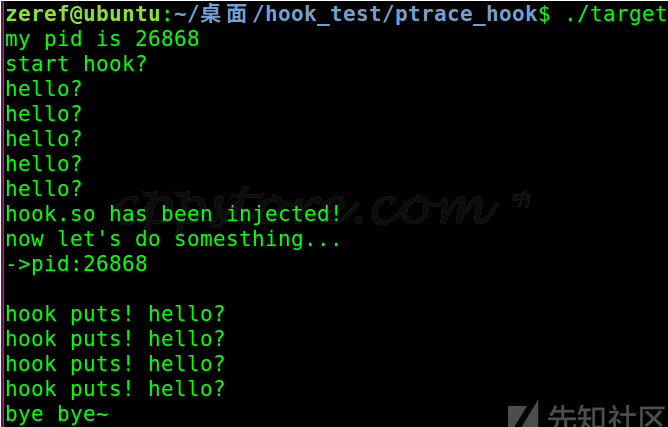Click the "->pid:26868" output line

pyautogui.click(x=76, y=264)
